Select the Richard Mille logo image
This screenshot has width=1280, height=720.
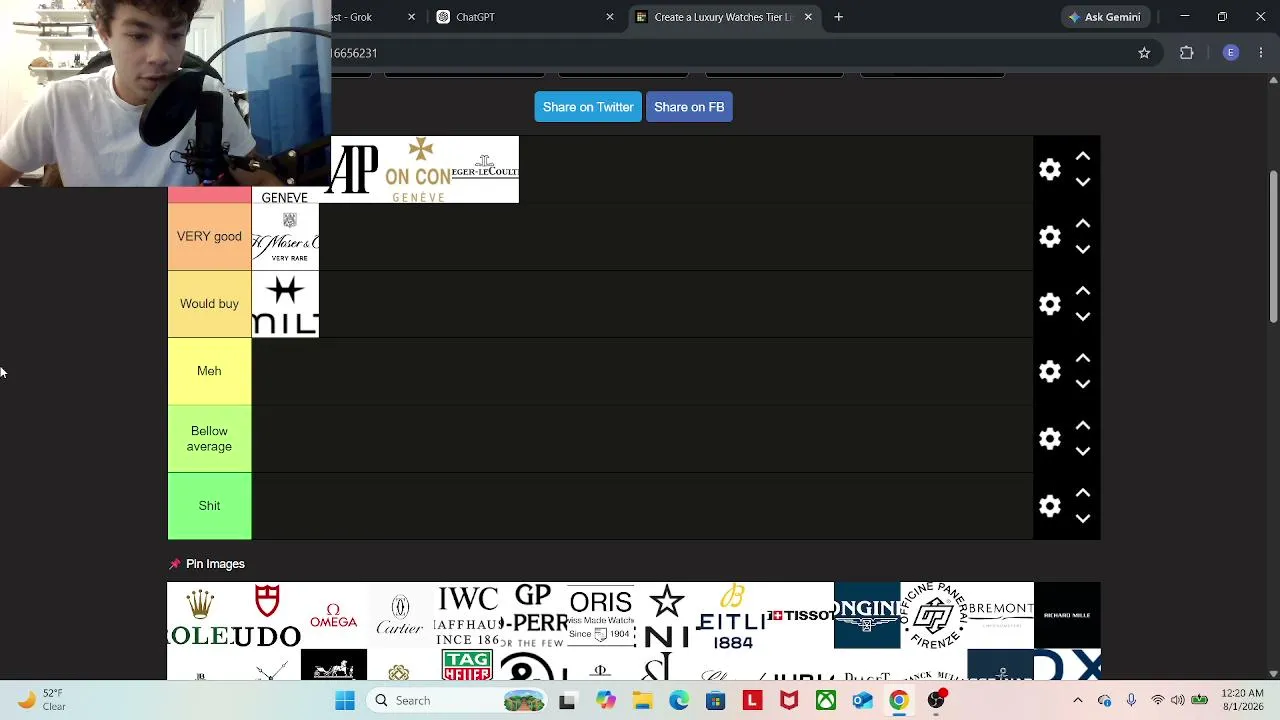(1067, 615)
